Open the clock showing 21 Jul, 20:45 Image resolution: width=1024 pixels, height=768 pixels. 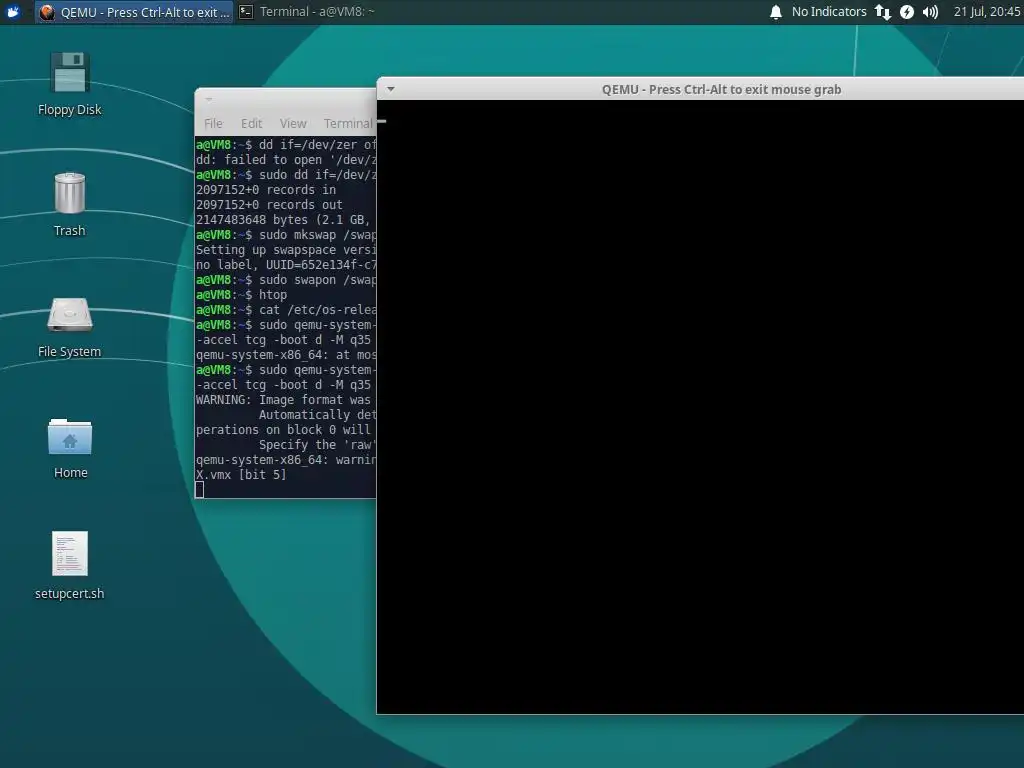pyautogui.click(x=987, y=12)
